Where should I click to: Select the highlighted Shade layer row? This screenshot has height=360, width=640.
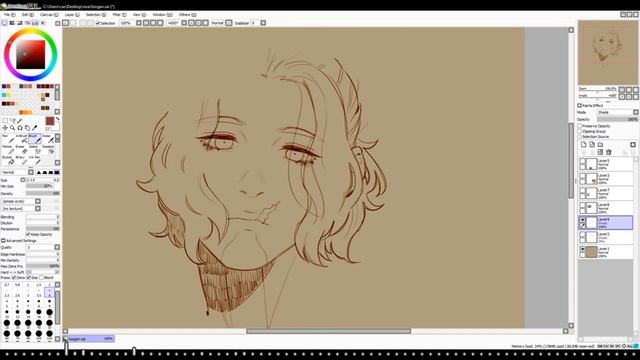606,222
